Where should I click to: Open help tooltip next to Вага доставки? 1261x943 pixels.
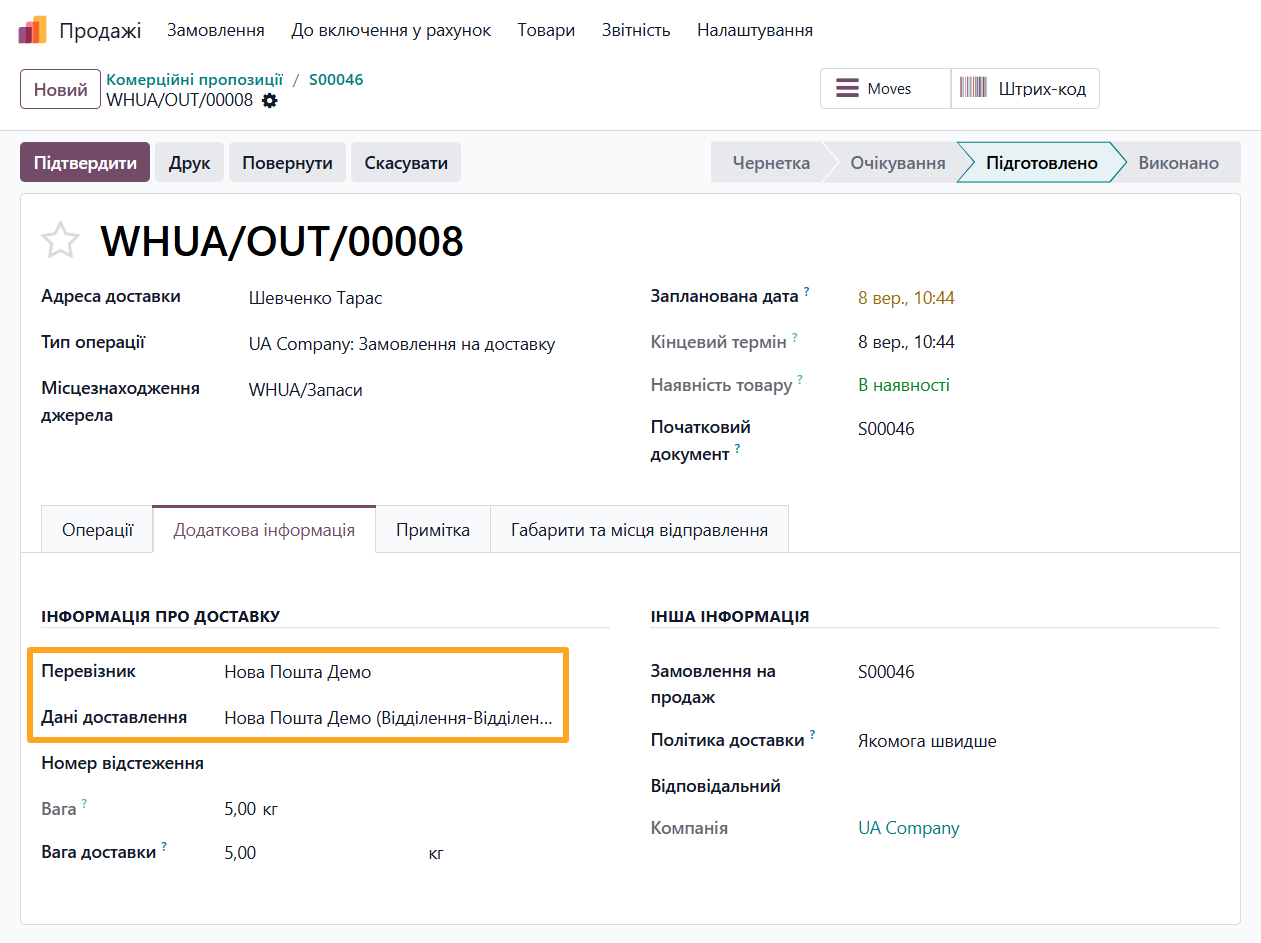coord(163,847)
